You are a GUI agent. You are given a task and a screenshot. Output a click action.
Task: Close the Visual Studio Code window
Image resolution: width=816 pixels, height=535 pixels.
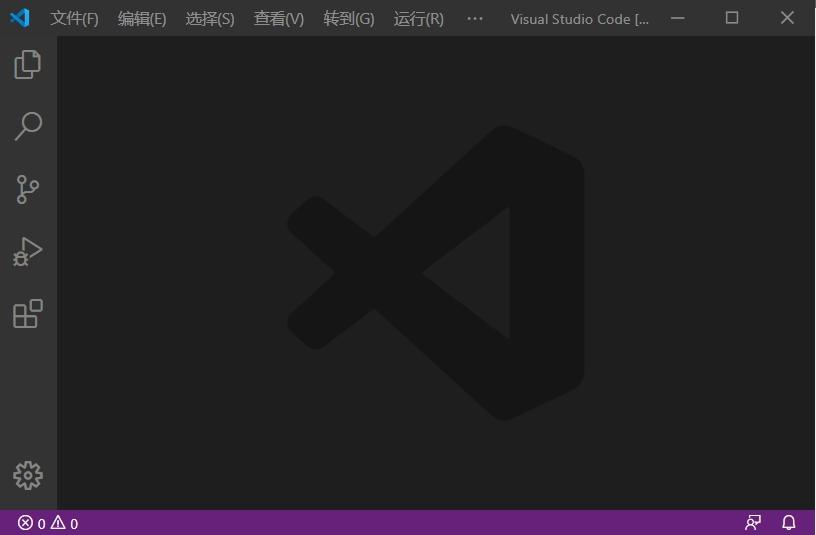click(x=787, y=18)
